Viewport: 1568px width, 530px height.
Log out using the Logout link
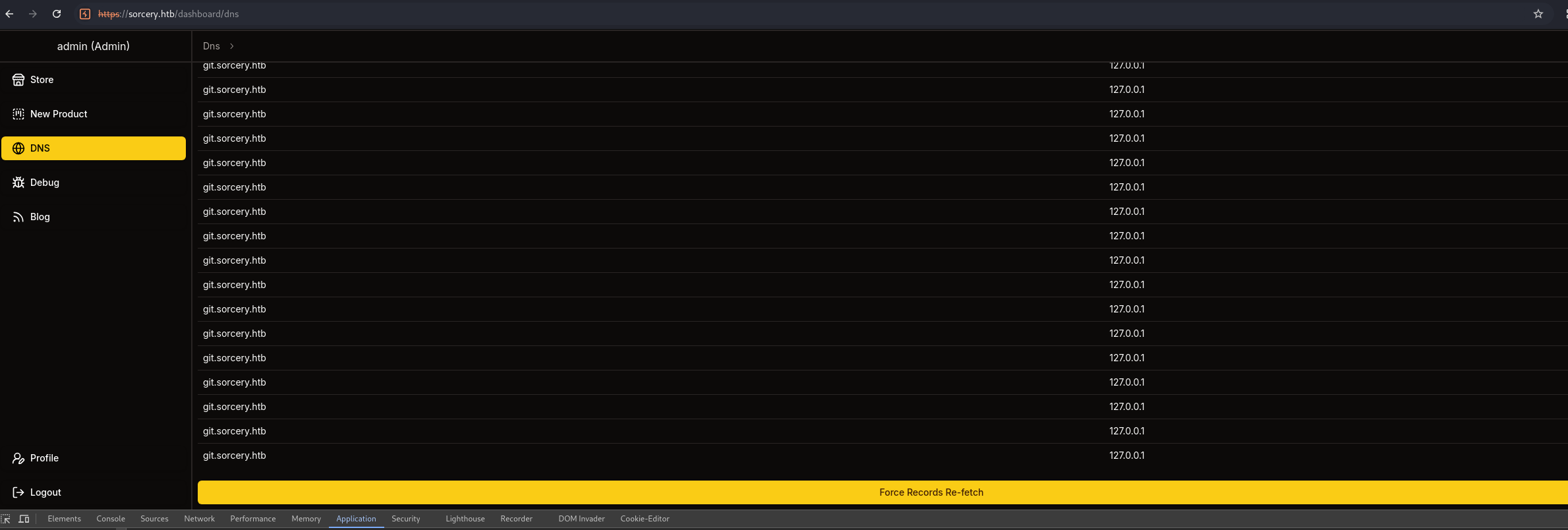coord(94,492)
